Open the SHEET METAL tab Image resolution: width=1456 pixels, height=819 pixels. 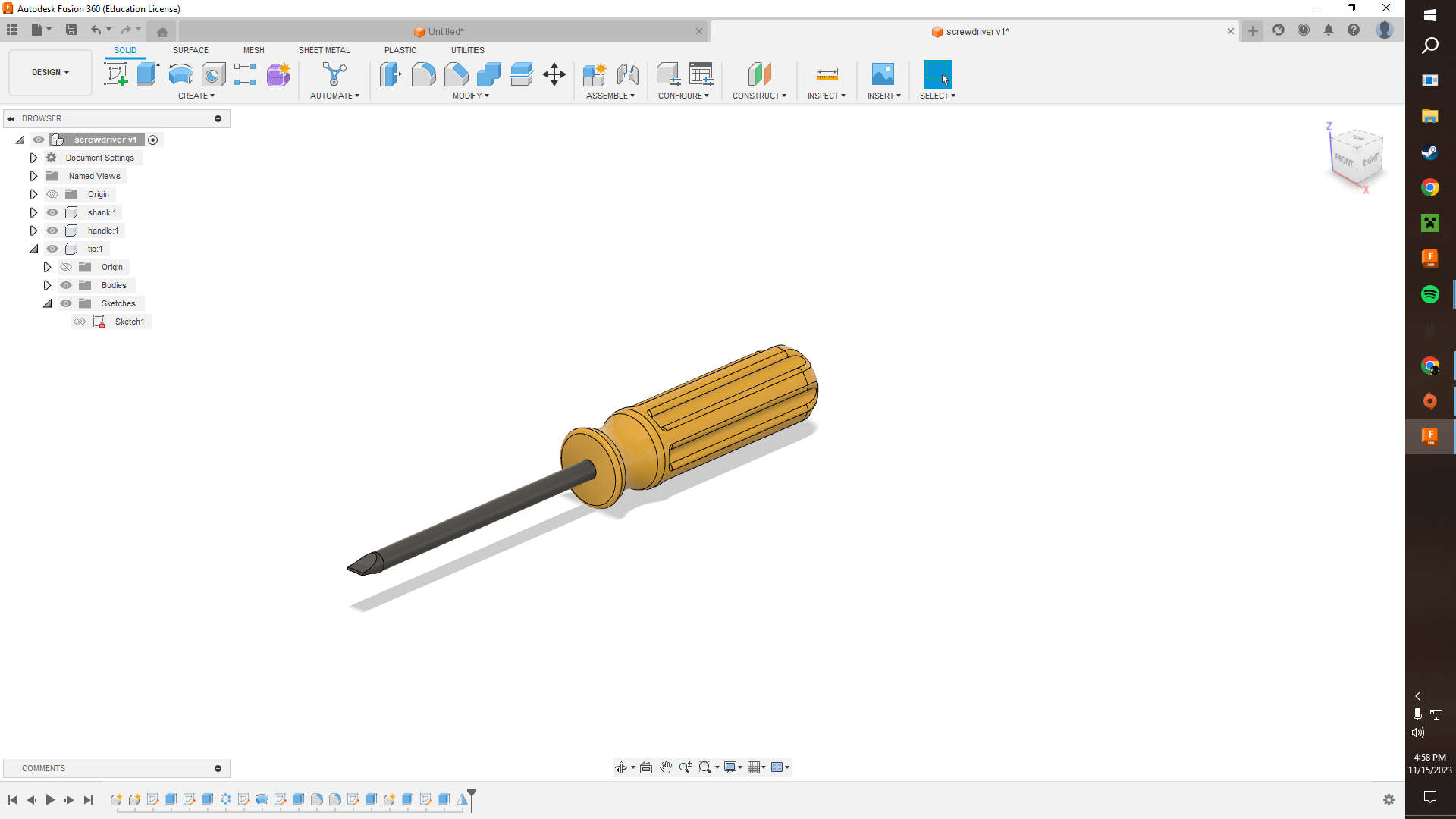point(324,50)
